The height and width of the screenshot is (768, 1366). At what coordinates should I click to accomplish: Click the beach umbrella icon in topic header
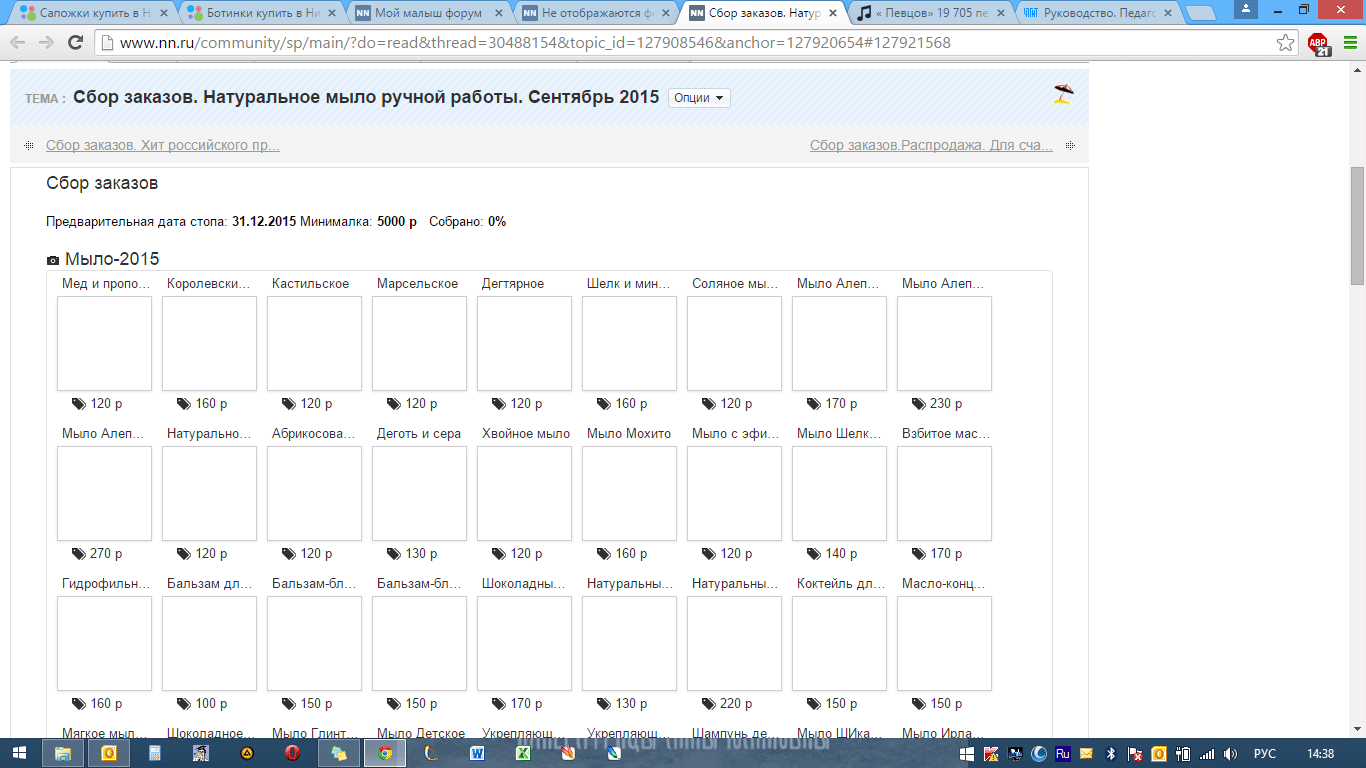pos(1063,94)
